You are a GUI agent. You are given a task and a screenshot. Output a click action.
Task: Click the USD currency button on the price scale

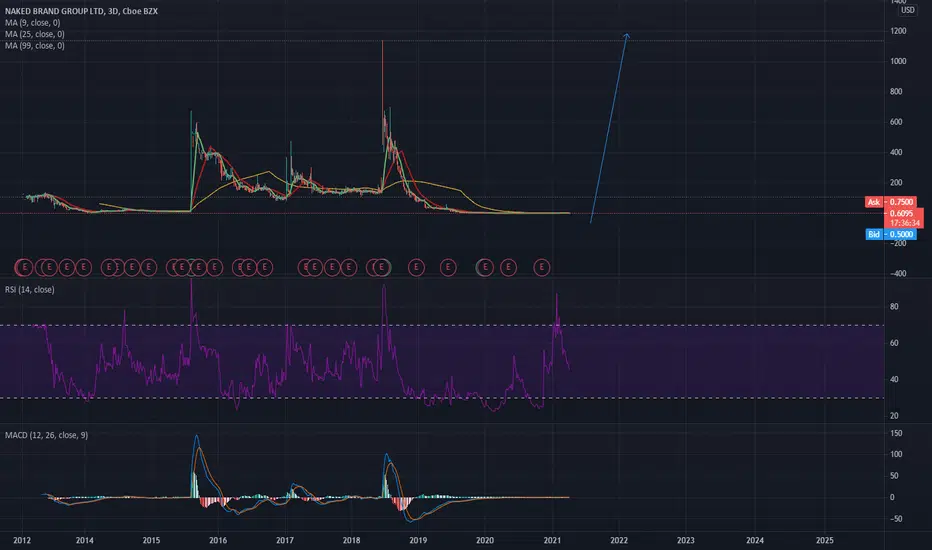pyautogui.click(x=908, y=10)
